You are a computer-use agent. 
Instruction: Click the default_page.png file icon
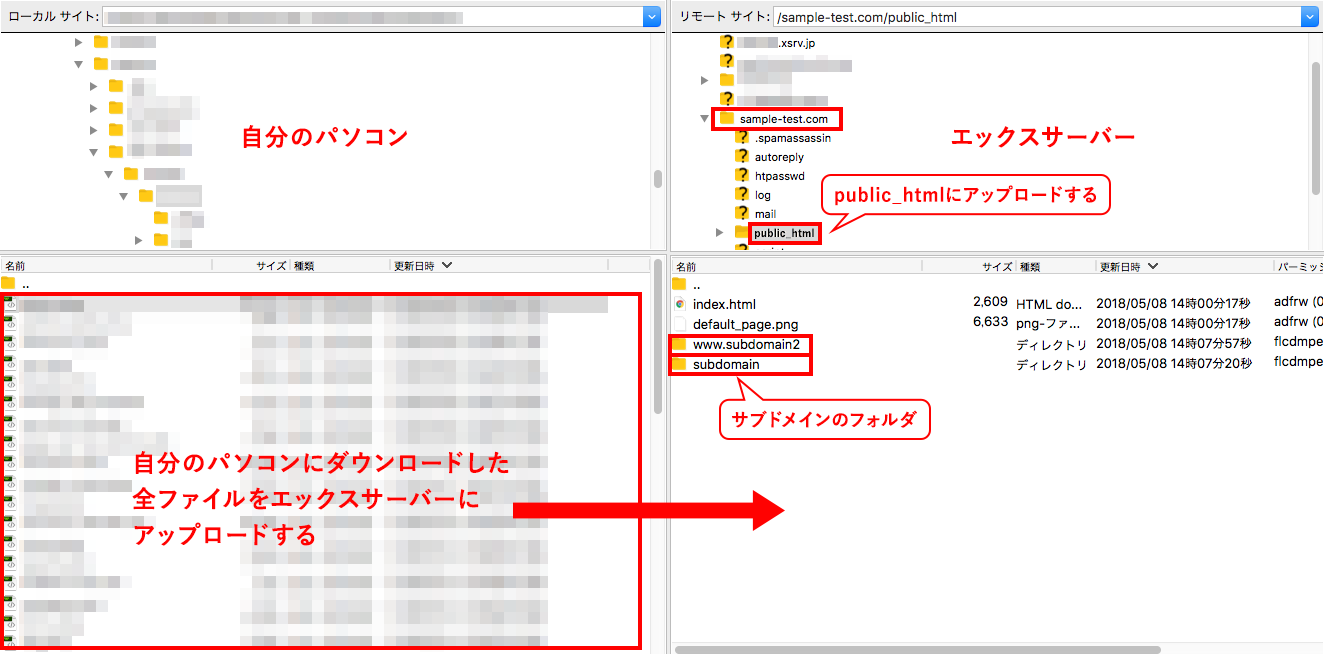click(680, 324)
